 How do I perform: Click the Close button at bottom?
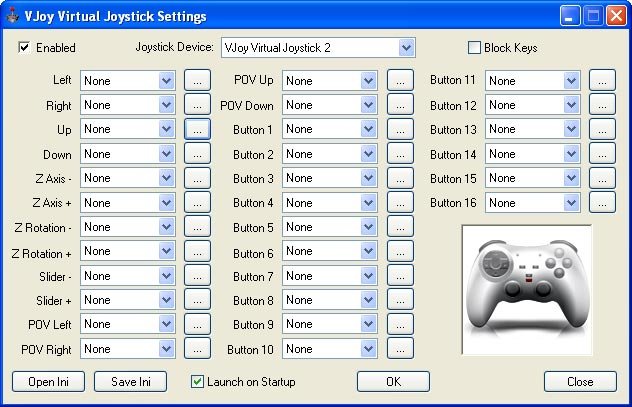pyautogui.click(x=580, y=382)
